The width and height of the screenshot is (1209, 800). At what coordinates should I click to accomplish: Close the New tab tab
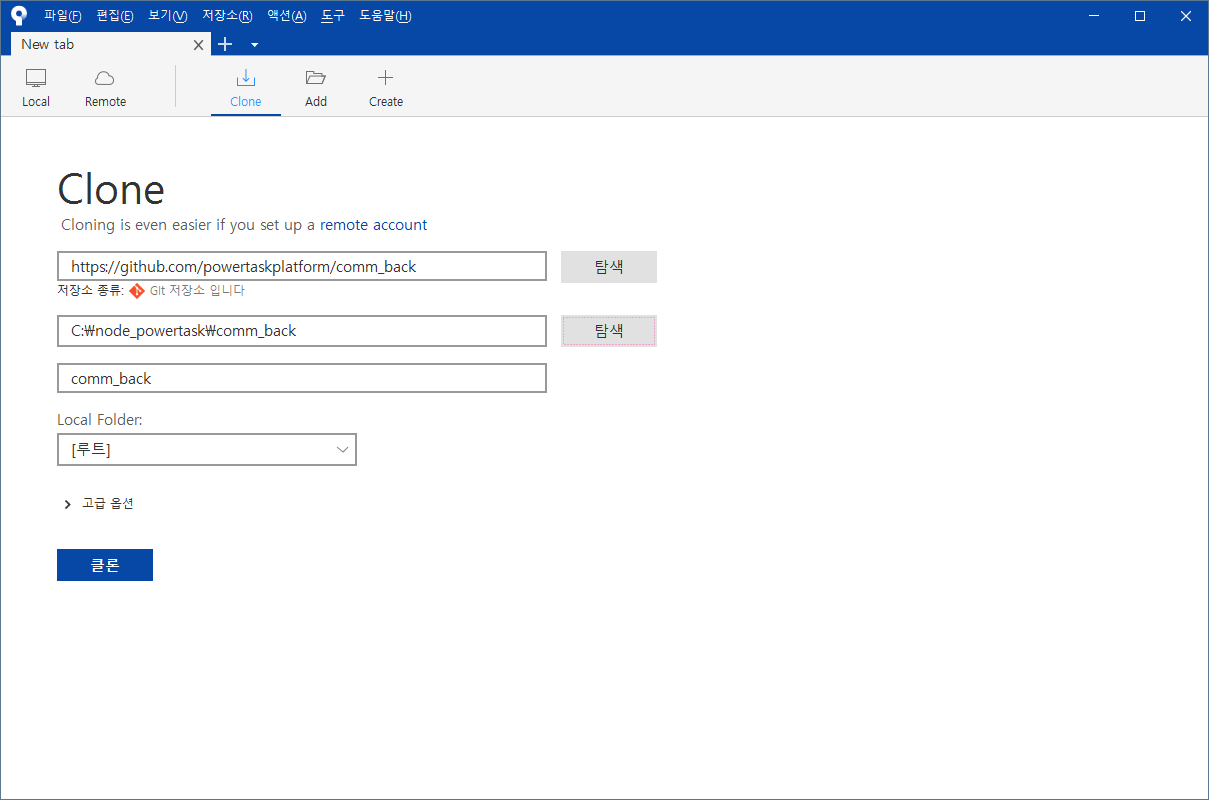click(198, 45)
